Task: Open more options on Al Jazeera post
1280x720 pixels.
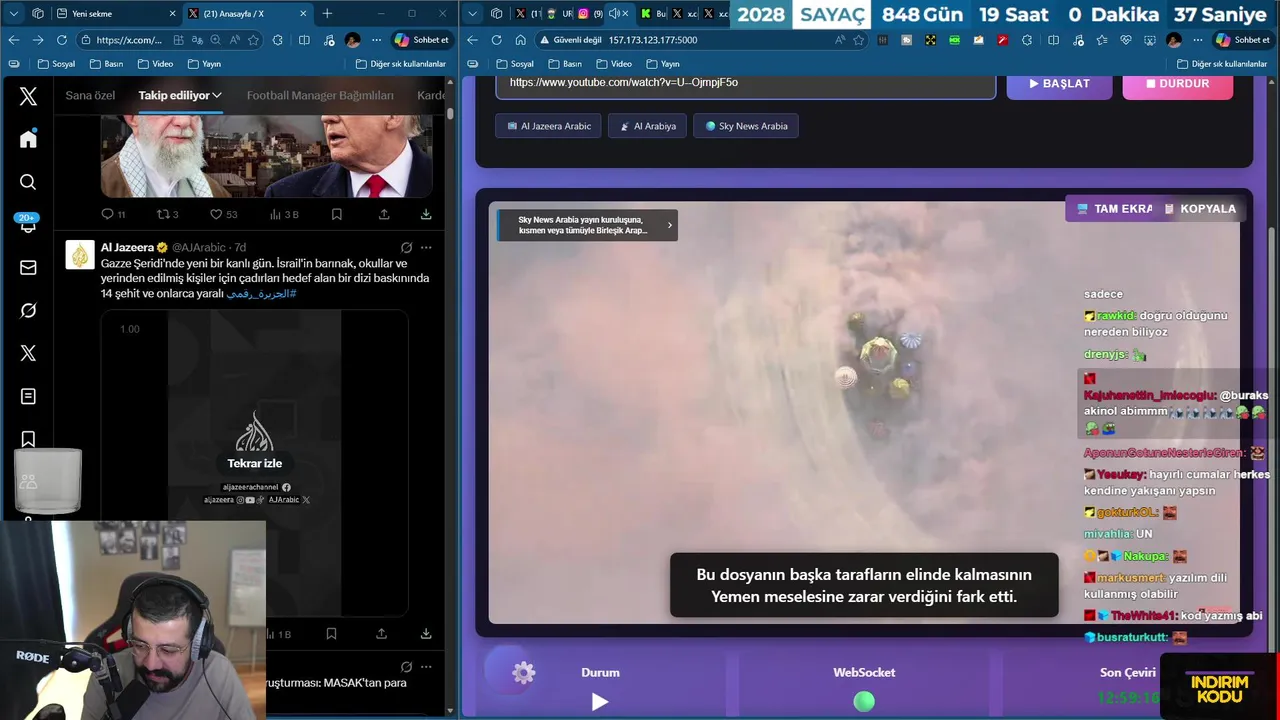Action: [x=426, y=247]
